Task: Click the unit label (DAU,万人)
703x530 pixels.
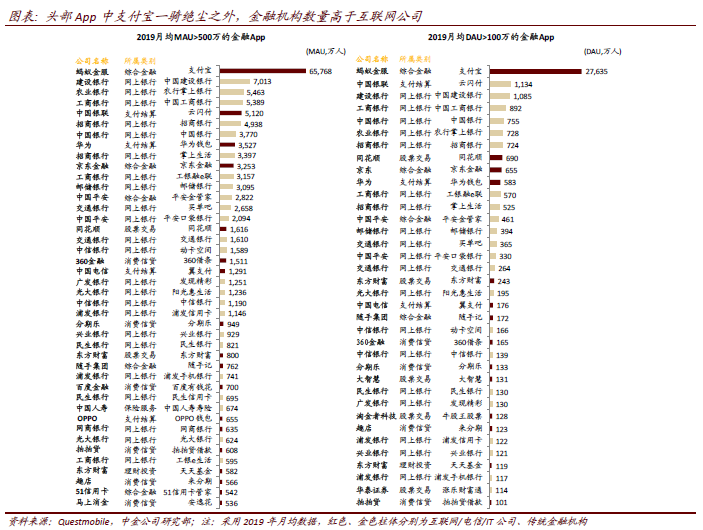Action: [603, 52]
